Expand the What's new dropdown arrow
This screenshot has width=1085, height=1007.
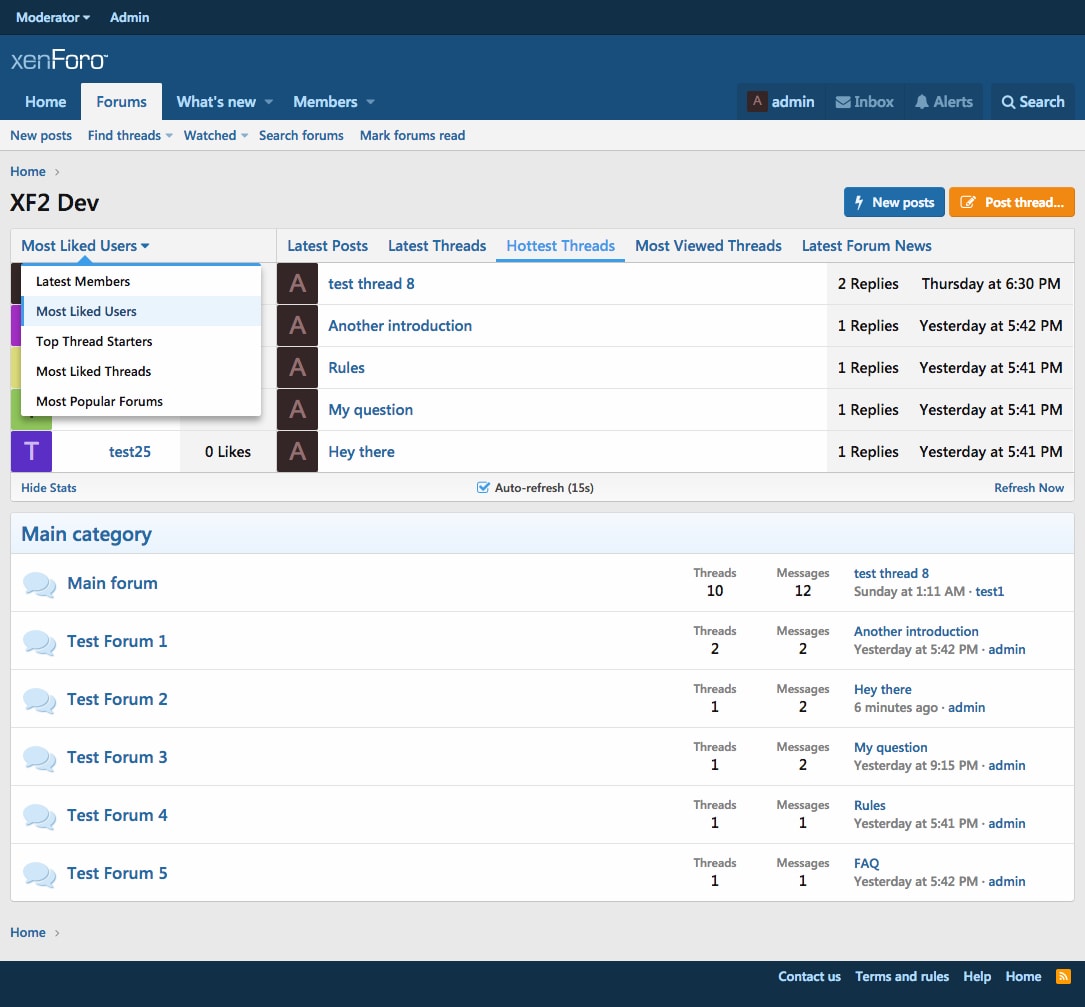[x=268, y=102]
